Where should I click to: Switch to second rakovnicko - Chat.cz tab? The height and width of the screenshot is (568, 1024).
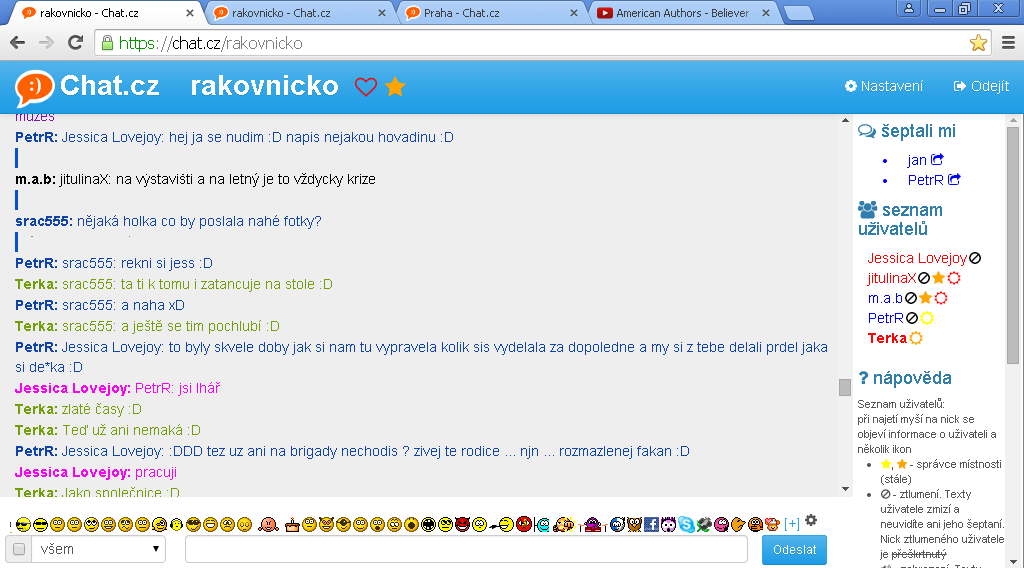[x=300, y=13]
